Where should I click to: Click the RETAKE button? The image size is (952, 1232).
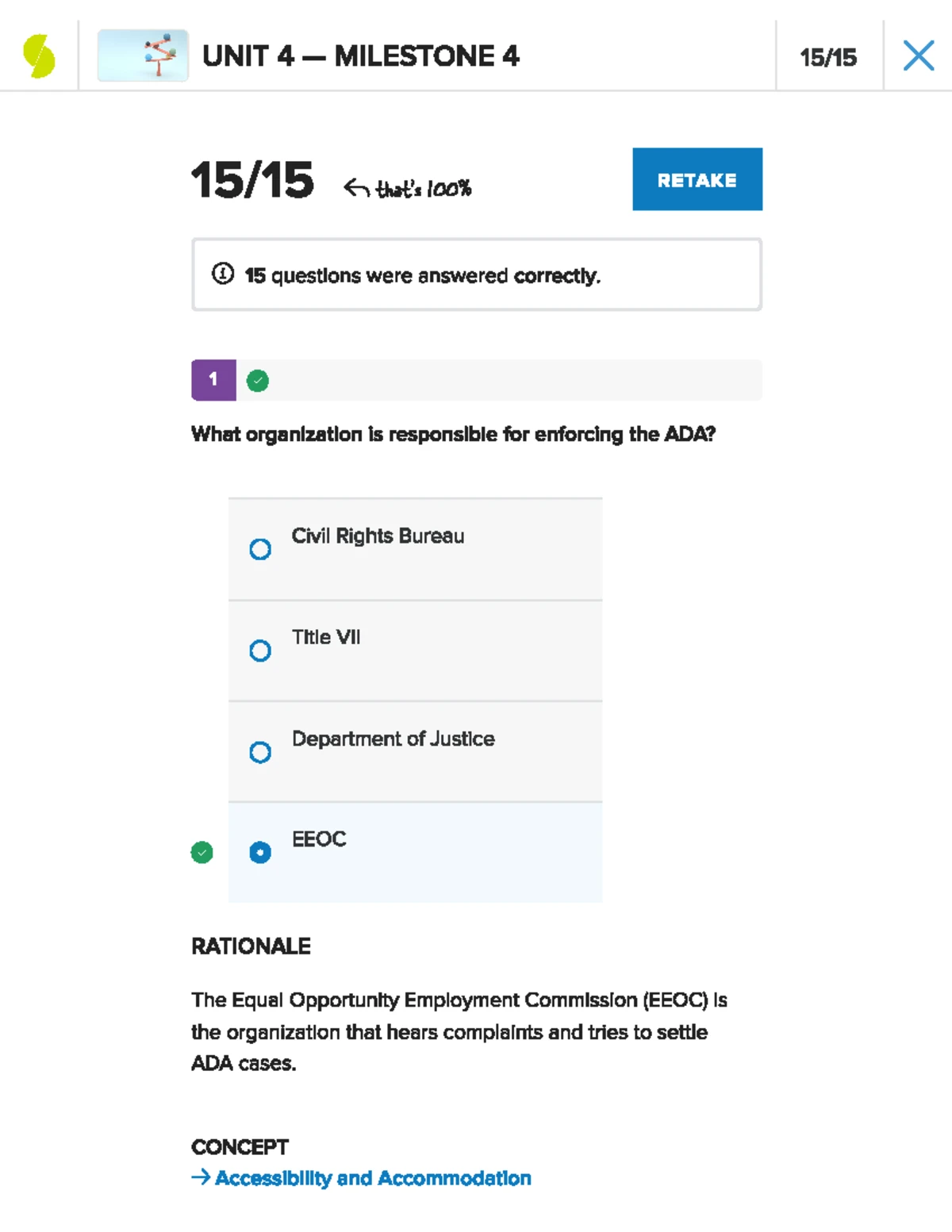click(697, 179)
